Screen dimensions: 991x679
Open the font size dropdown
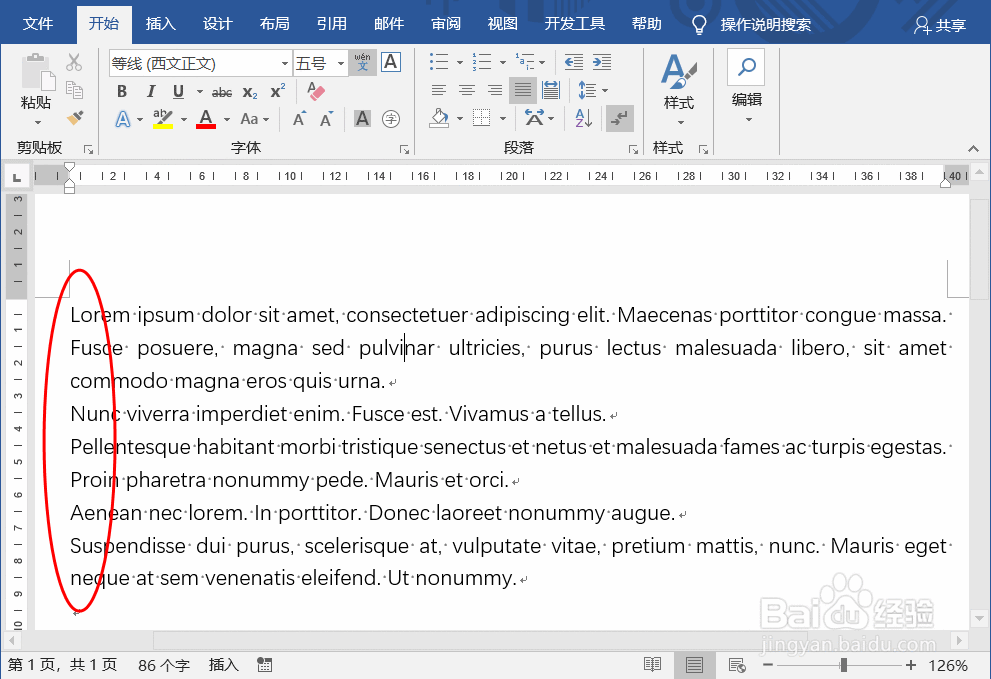click(341, 63)
